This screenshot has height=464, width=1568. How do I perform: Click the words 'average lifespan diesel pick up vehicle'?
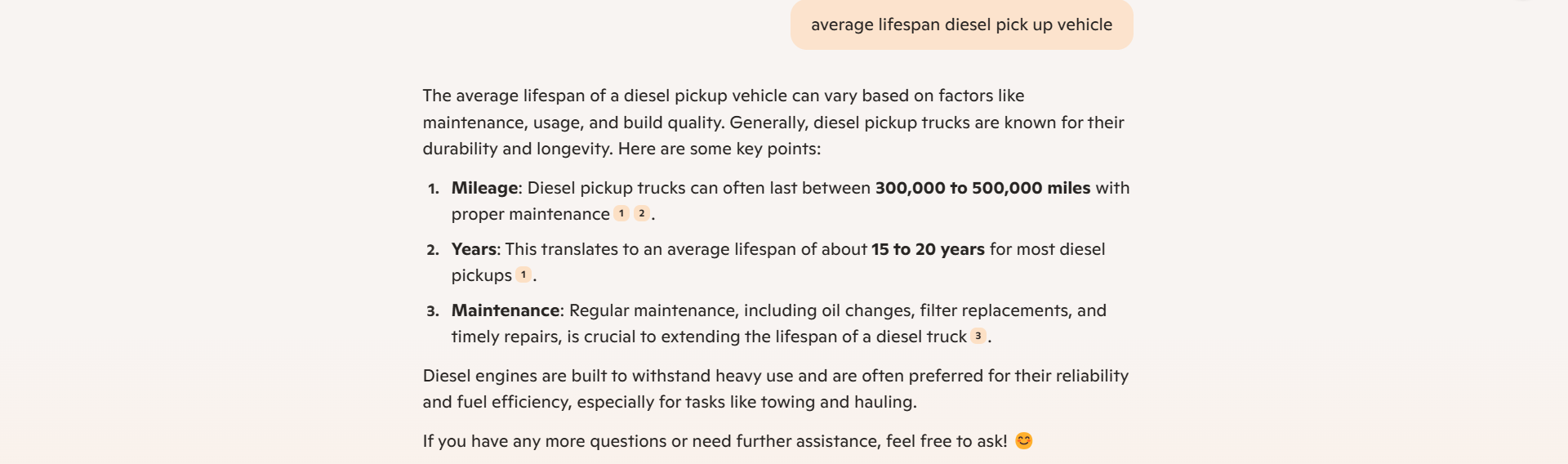pyautogui.click(x=961, y=25)
